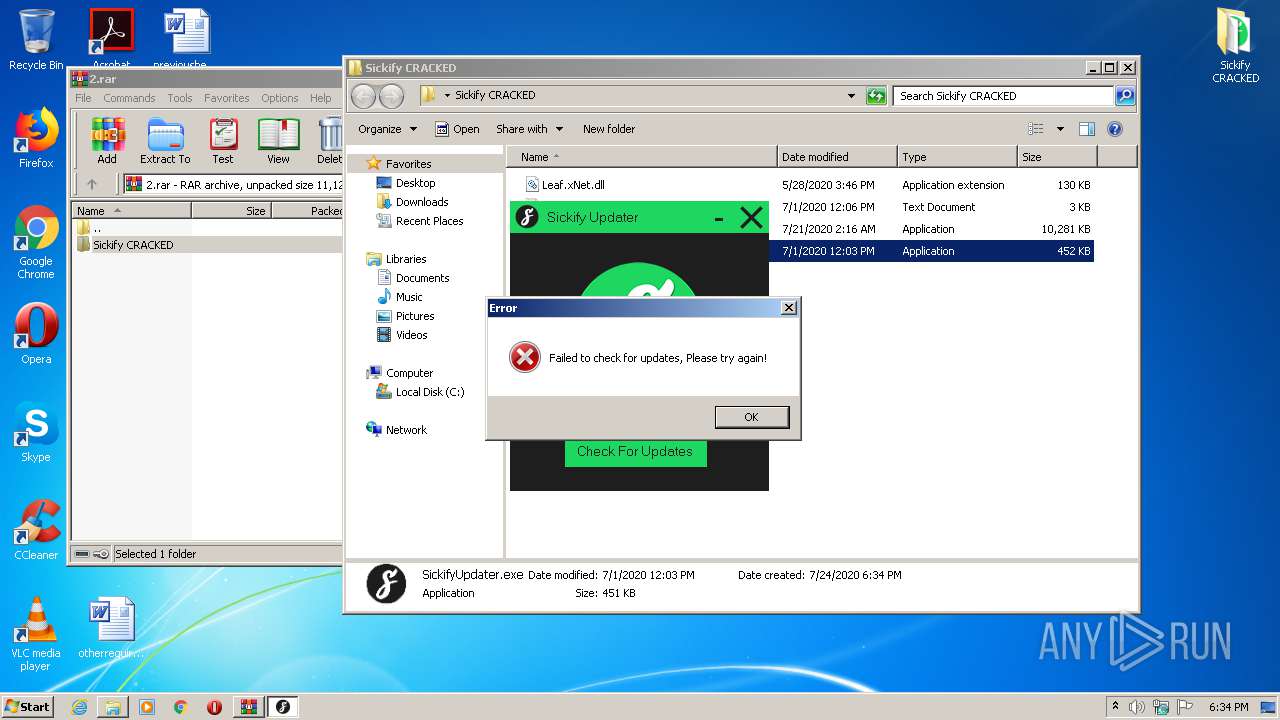Open Options menu in WinRAR
1280x720 pixels.
280,98
